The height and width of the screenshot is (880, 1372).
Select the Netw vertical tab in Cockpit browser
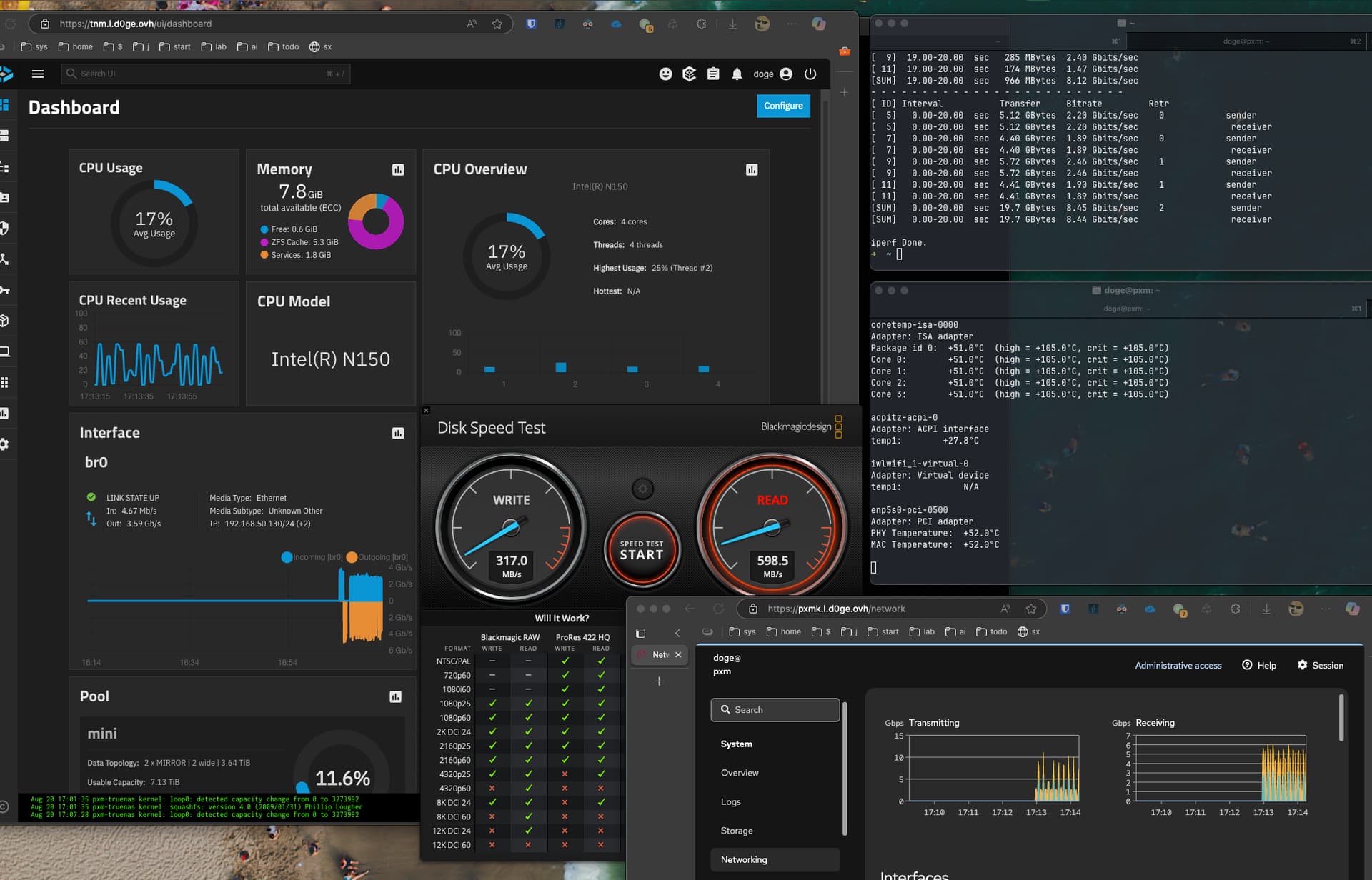point(659,654)
